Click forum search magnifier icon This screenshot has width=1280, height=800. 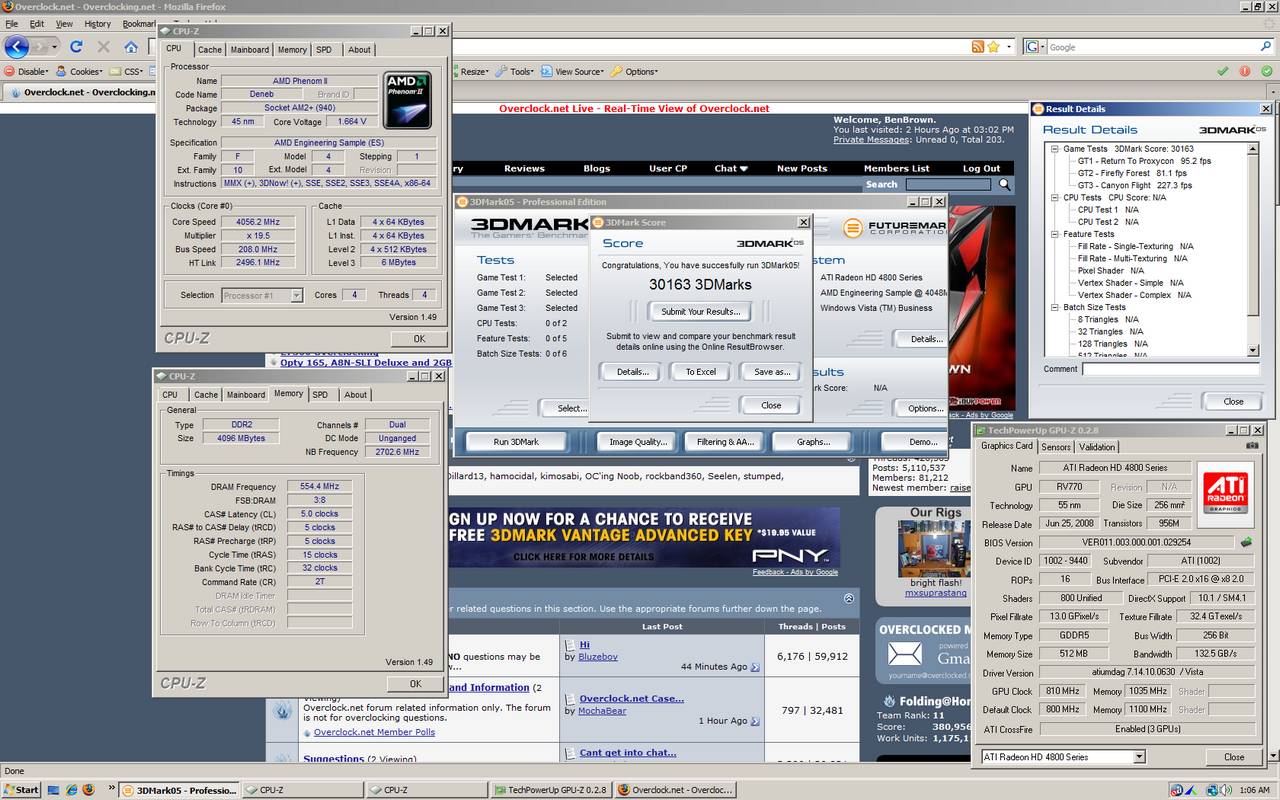coord(1005,184)
